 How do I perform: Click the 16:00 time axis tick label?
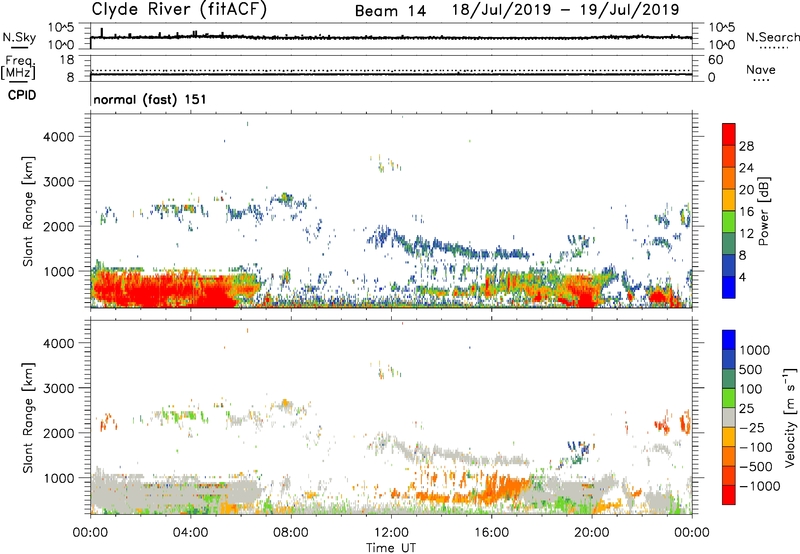pyautogui.click(x=491, y=533)
